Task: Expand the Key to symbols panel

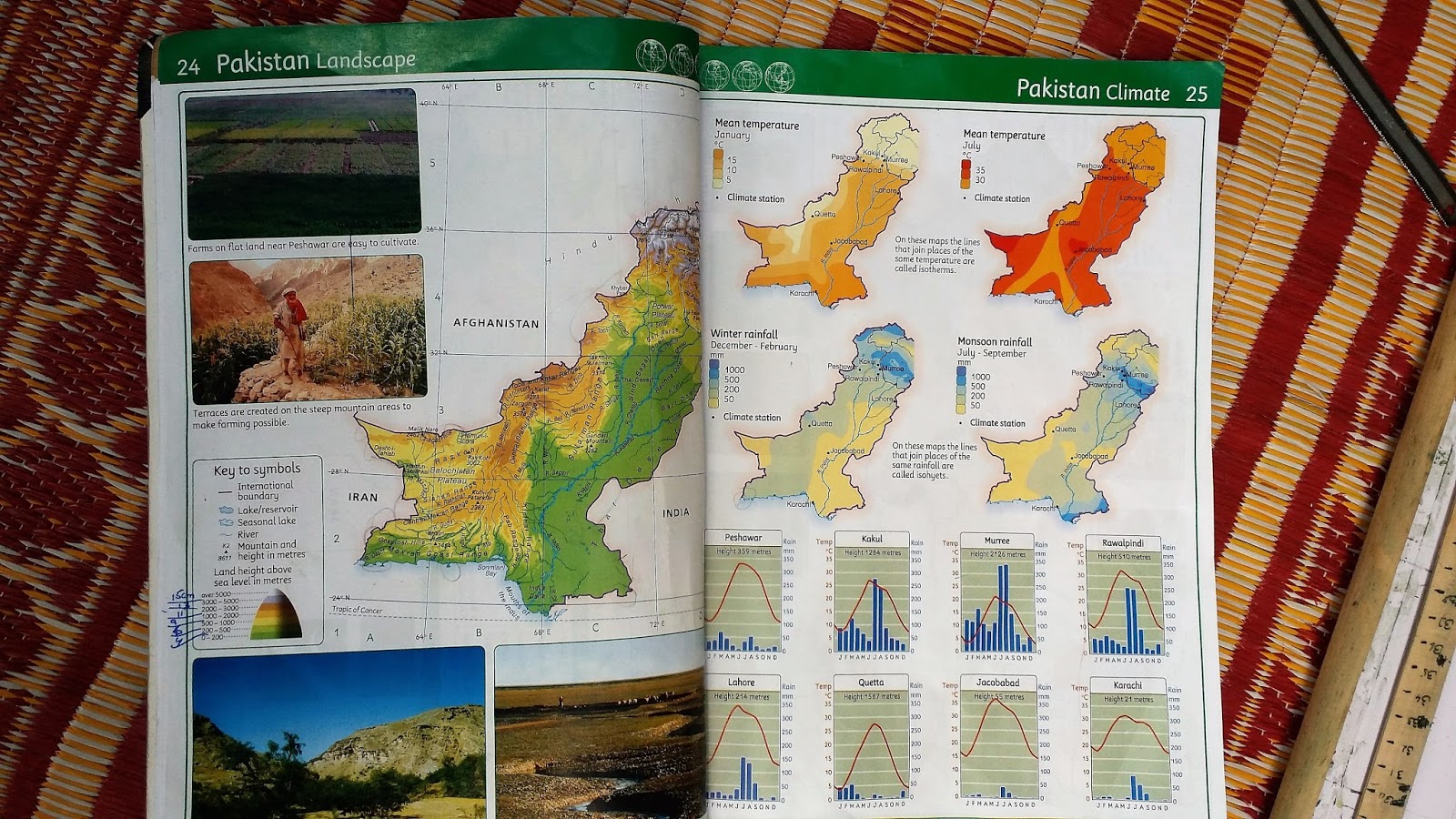Action: 258,471
